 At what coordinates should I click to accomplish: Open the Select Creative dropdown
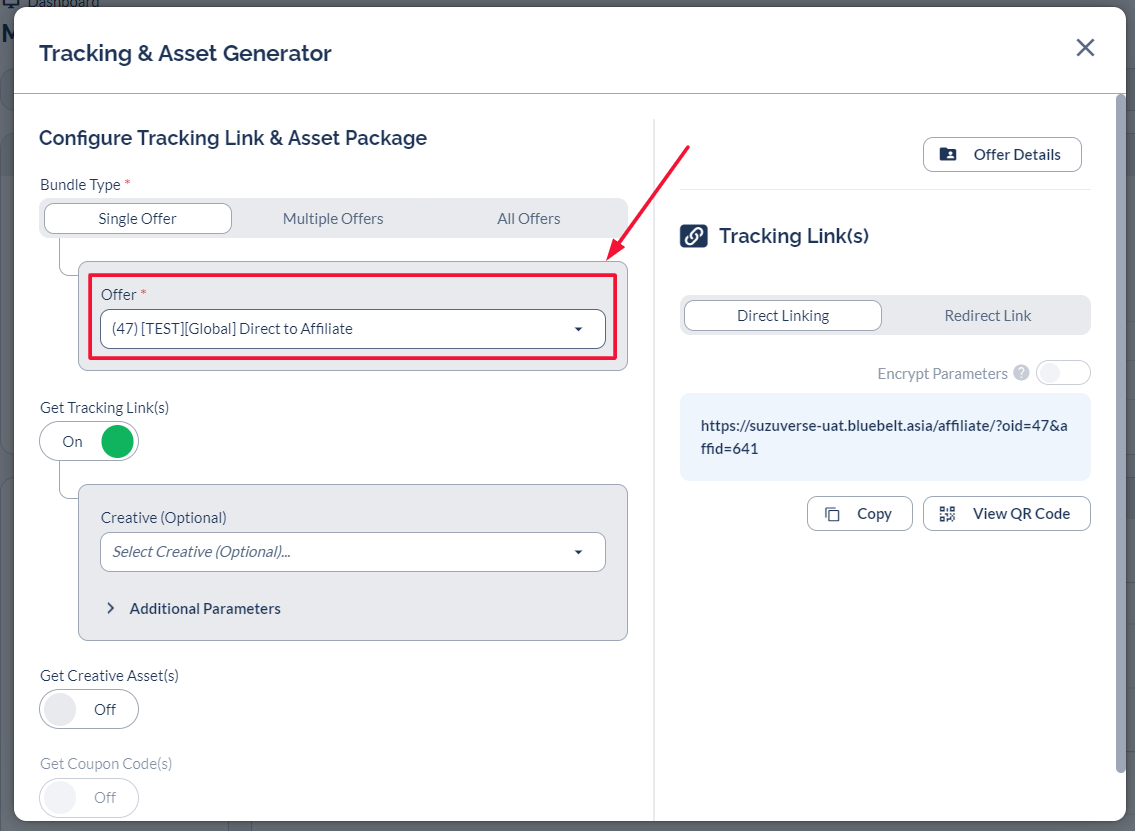coord(352,552)
